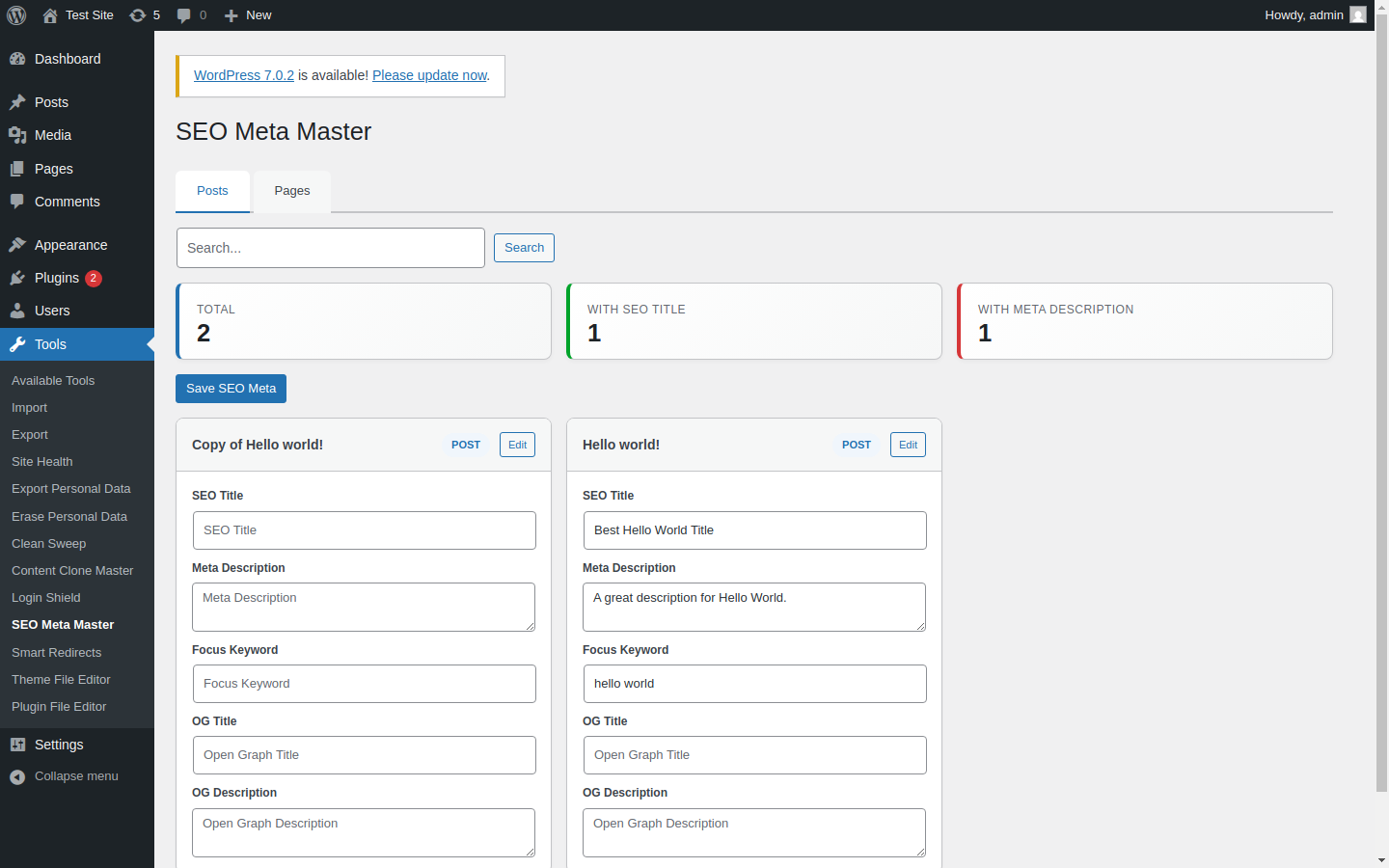This screenshot has width=1389, height=868.
Task: Click the vertical page scrollbar
Action: [x=1381, y=405]
